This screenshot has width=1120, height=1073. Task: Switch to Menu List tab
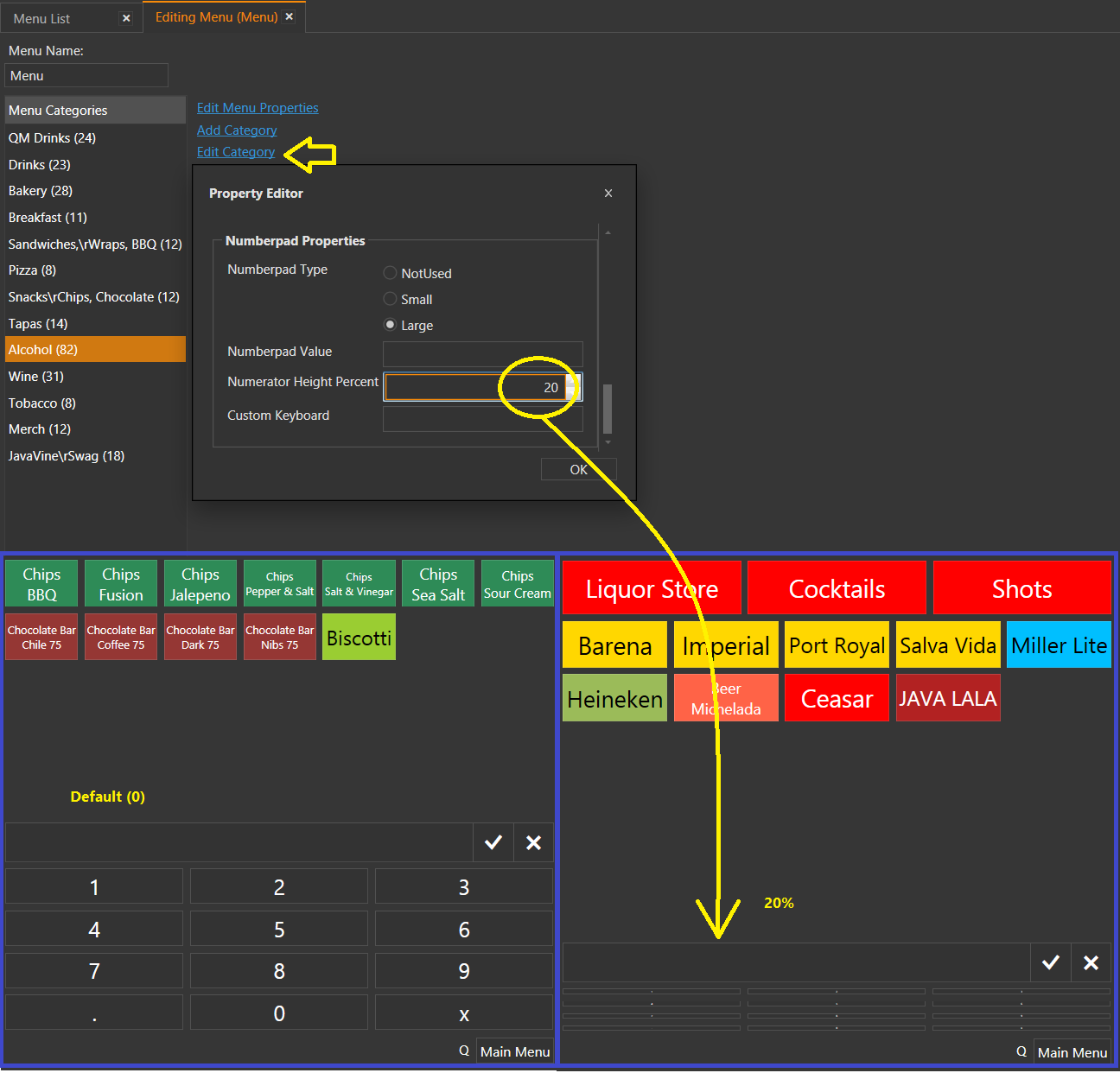[42, 18]
